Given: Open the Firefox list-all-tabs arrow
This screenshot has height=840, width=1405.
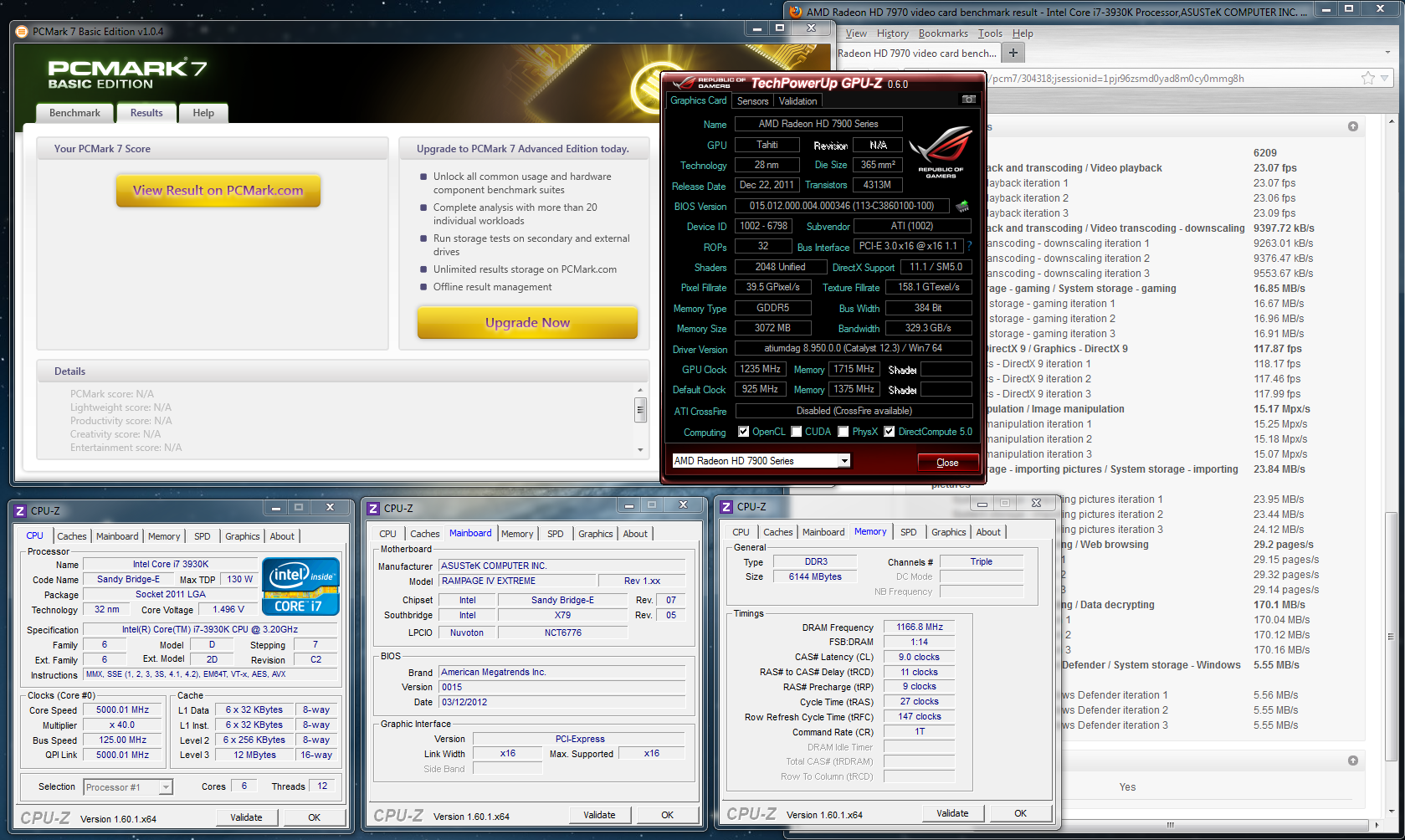Looking at the screenshot, I should pyautogui.click(x=1387, y=53).
